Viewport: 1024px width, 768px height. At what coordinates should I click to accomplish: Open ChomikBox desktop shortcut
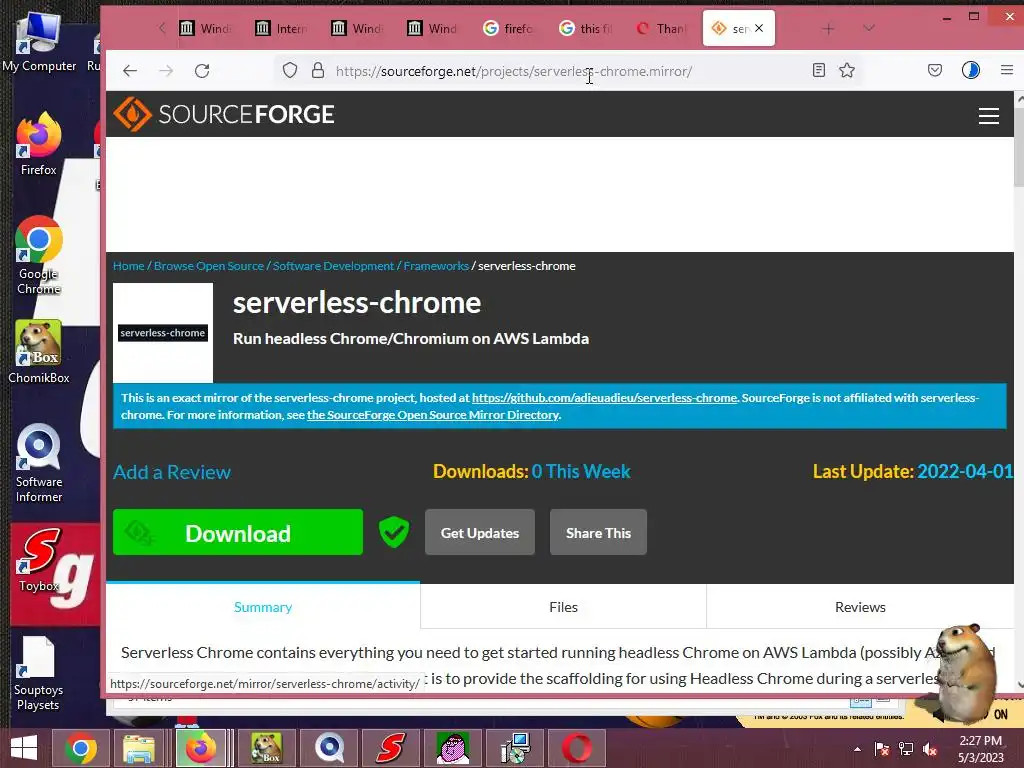point(39,351)
